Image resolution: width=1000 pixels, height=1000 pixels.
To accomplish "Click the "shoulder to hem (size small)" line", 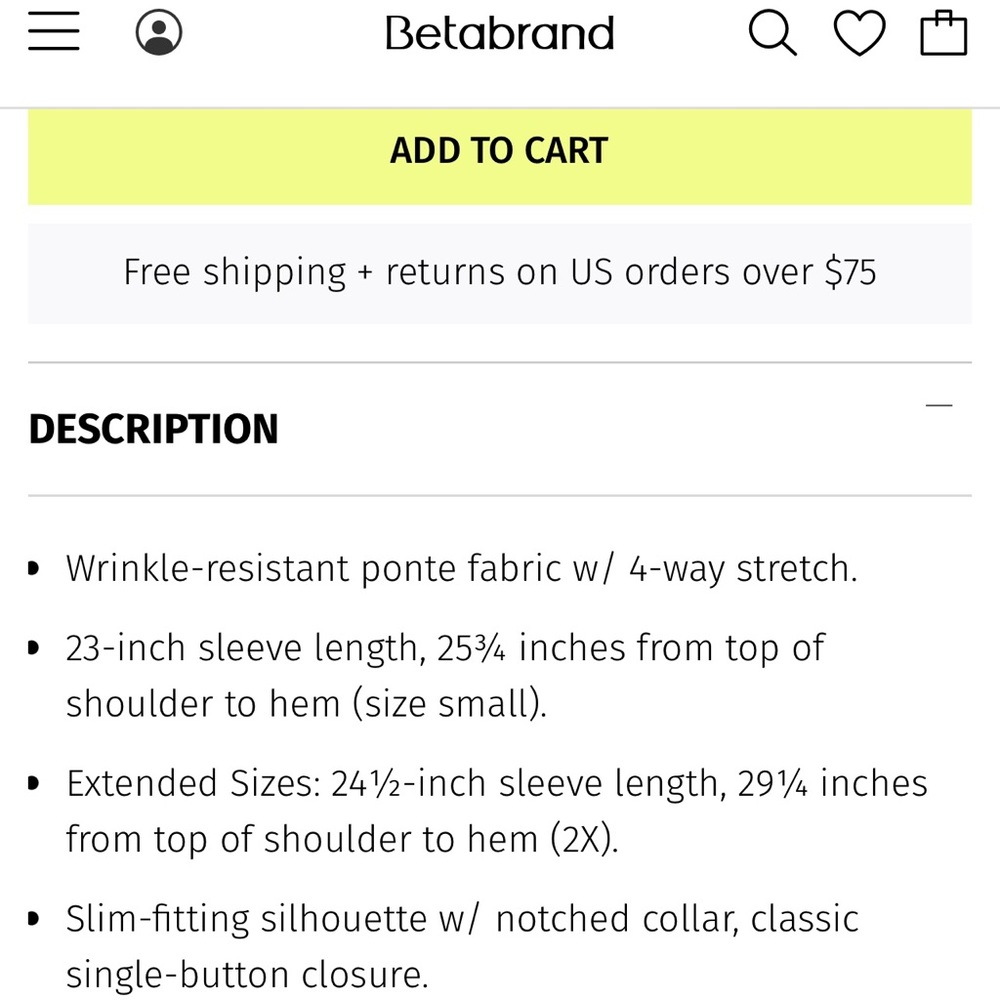I will [x=306, y=704].
